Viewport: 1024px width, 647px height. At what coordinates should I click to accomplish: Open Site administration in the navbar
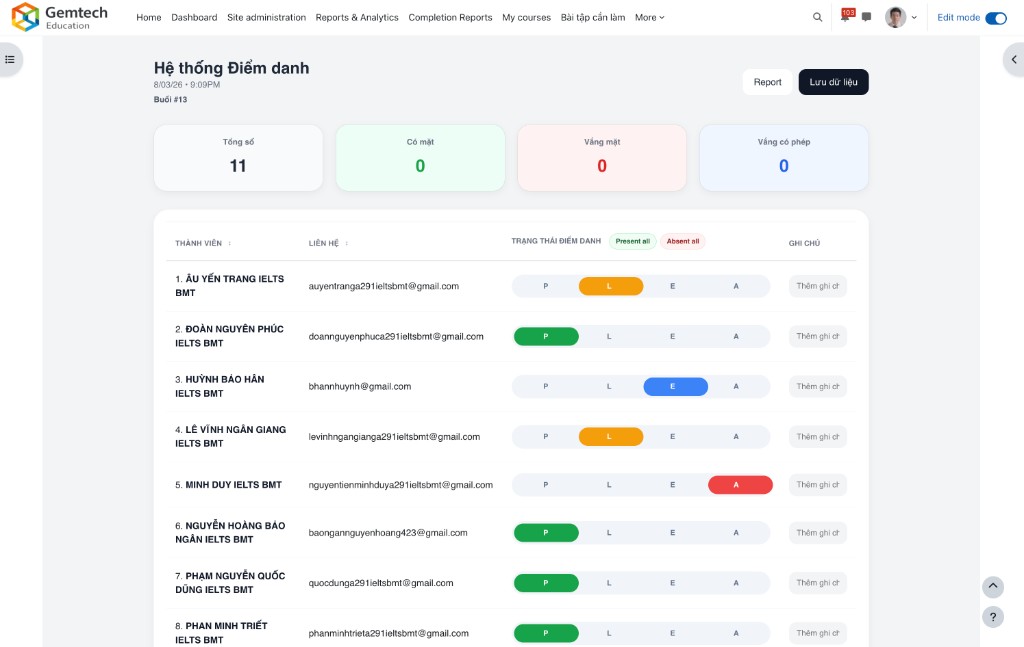click(267, 17)
